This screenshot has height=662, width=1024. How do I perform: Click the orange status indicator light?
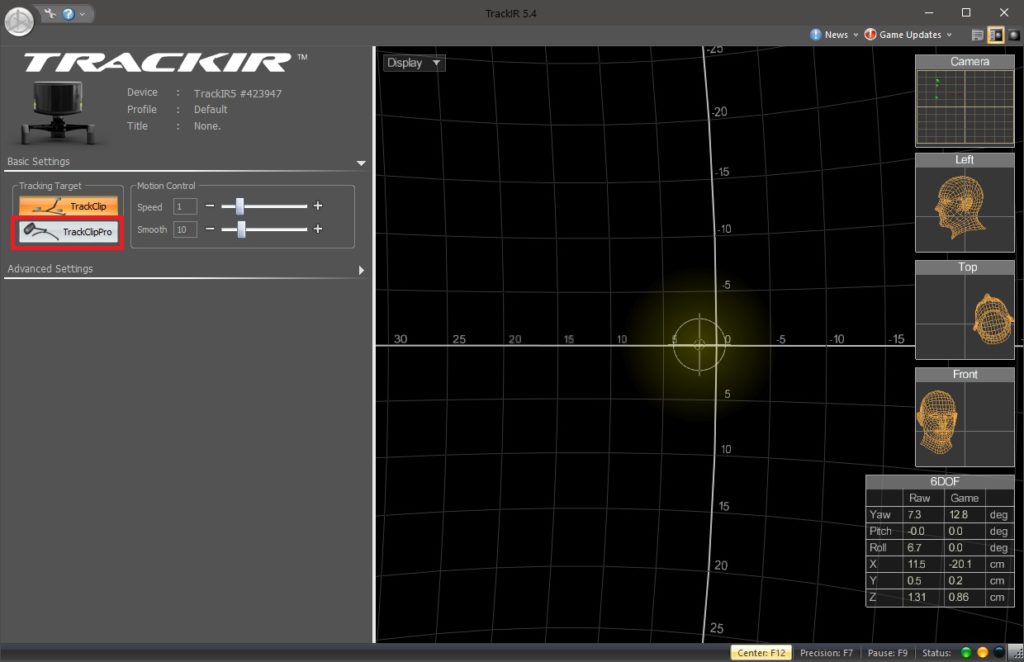982,652
